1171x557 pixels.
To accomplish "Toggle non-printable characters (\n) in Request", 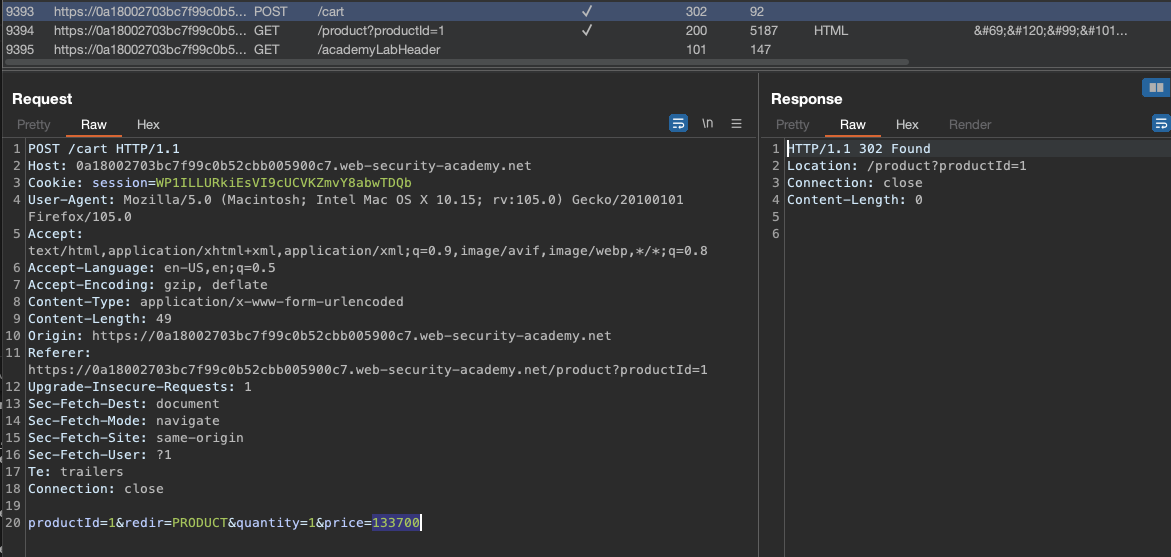I will (x=708, y=124).
